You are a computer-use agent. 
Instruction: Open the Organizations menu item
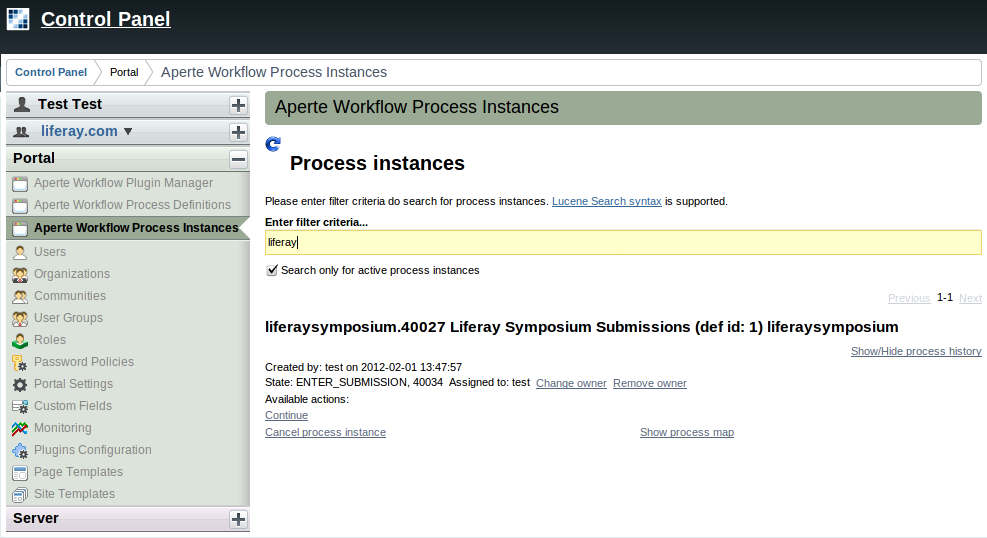(x=72, y=274)
